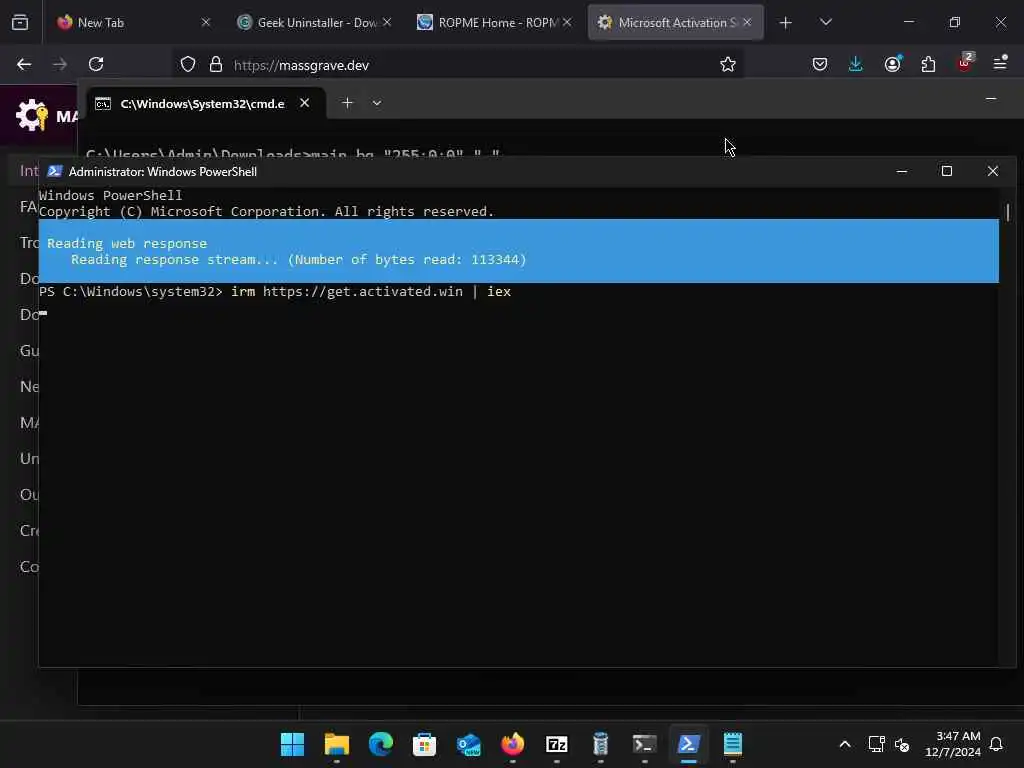The height and width of the screenshot is (768, 1024).
Task: Open File Explorer from taskbar
Action: tap(337, 744)
